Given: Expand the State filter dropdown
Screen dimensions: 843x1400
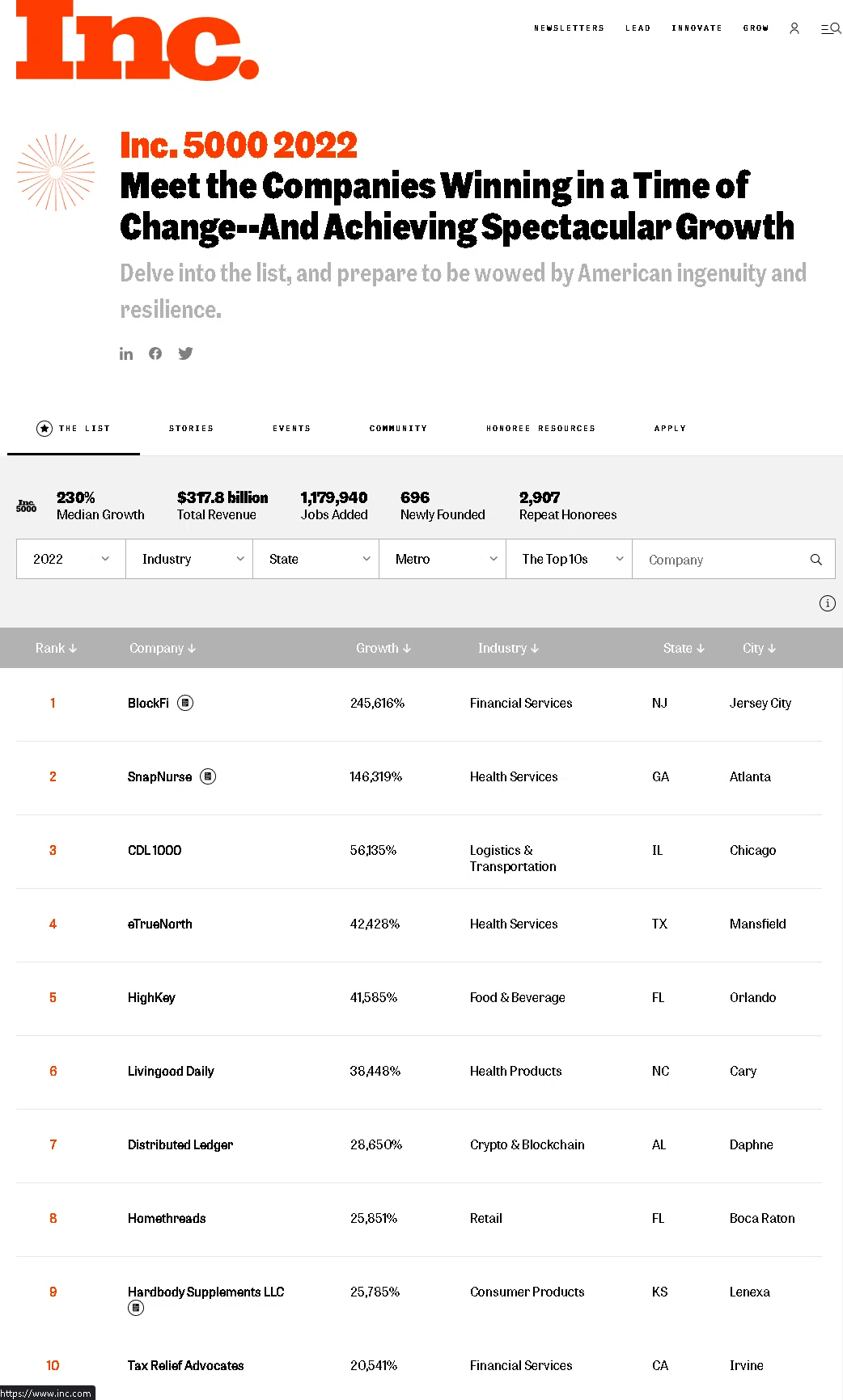Looking at the screenshot, I should [316, 559].
